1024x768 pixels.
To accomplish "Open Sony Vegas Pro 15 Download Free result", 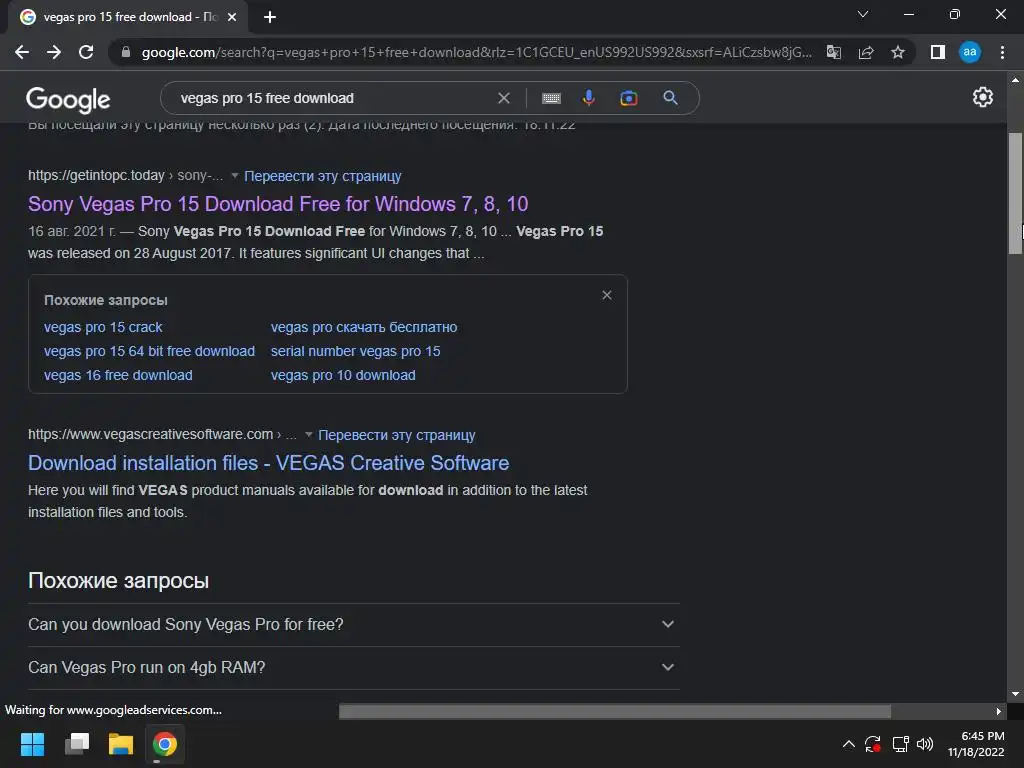I will 278,204.
